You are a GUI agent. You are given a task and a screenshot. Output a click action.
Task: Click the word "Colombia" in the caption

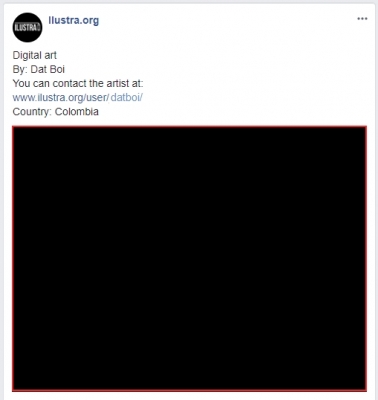tap(77, 111)
